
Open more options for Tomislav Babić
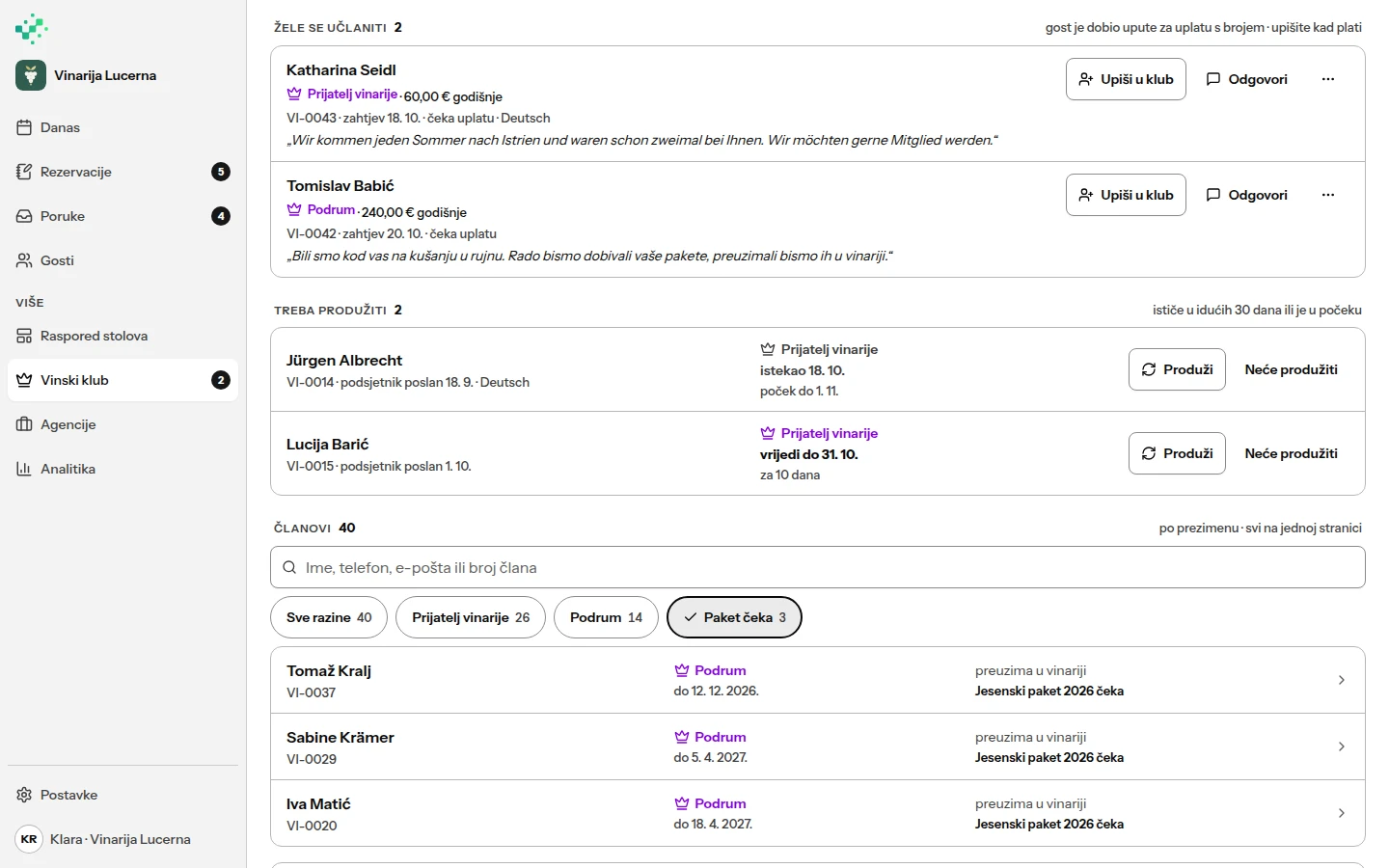1328,195
